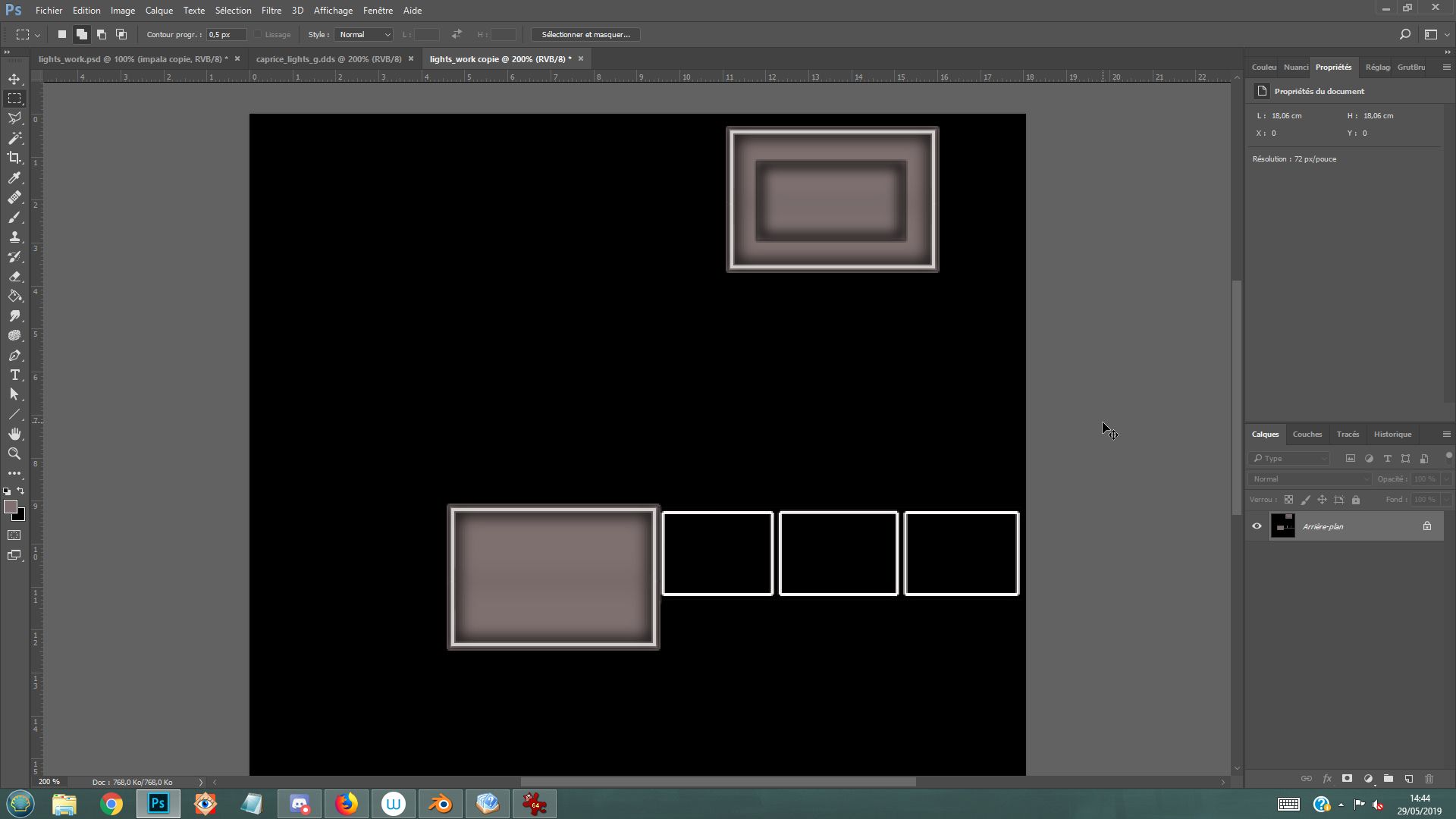Open the Style dropdown set to Normal
The height and width of the screenshot is (819, 1456).
click(363, 35)
